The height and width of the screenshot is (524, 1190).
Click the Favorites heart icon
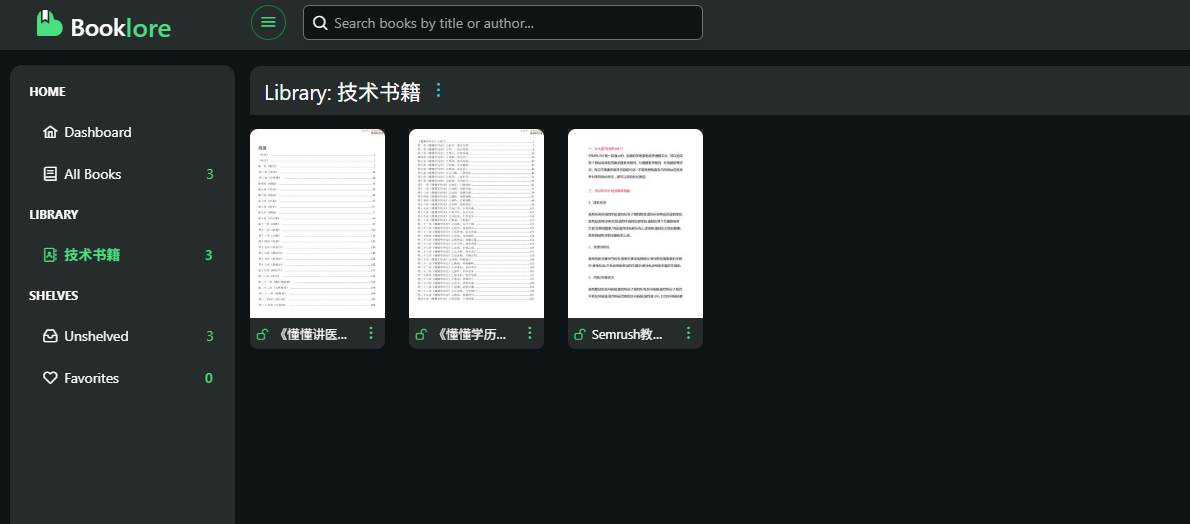[50, 378]
